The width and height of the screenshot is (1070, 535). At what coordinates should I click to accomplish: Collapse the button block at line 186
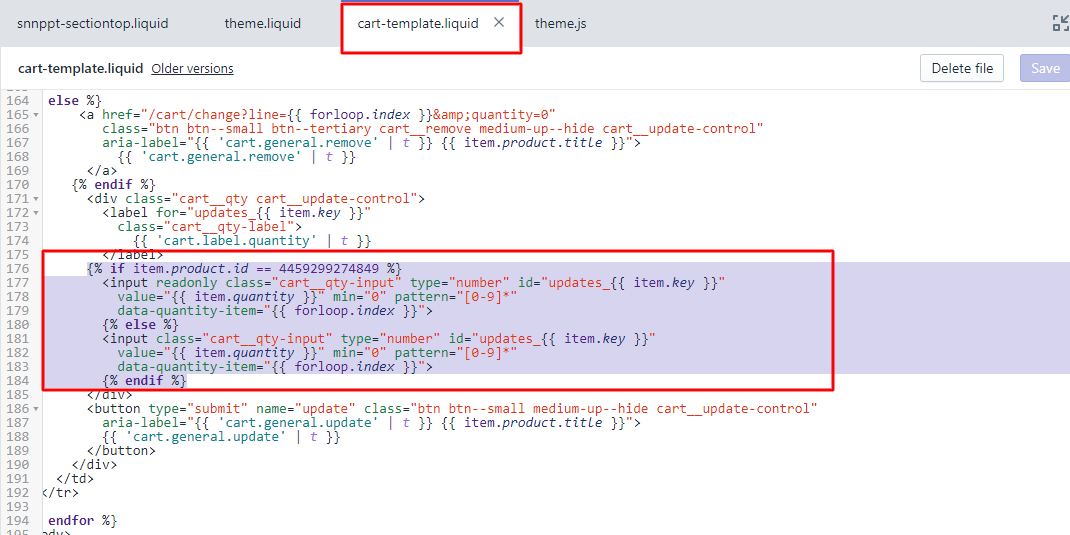coord(37,409)
